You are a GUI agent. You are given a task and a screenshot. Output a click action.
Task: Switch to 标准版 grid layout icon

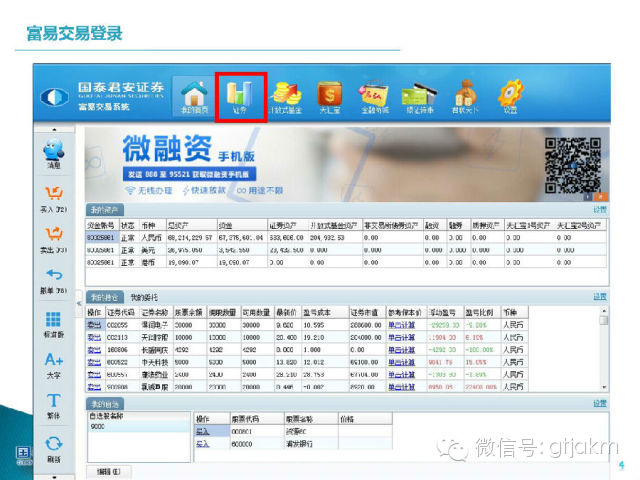click(53, 324)
